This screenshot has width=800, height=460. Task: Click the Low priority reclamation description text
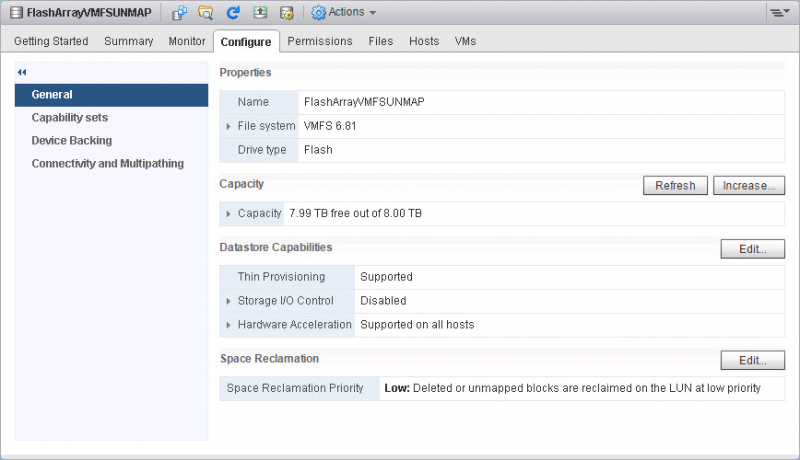click(572, 388)
